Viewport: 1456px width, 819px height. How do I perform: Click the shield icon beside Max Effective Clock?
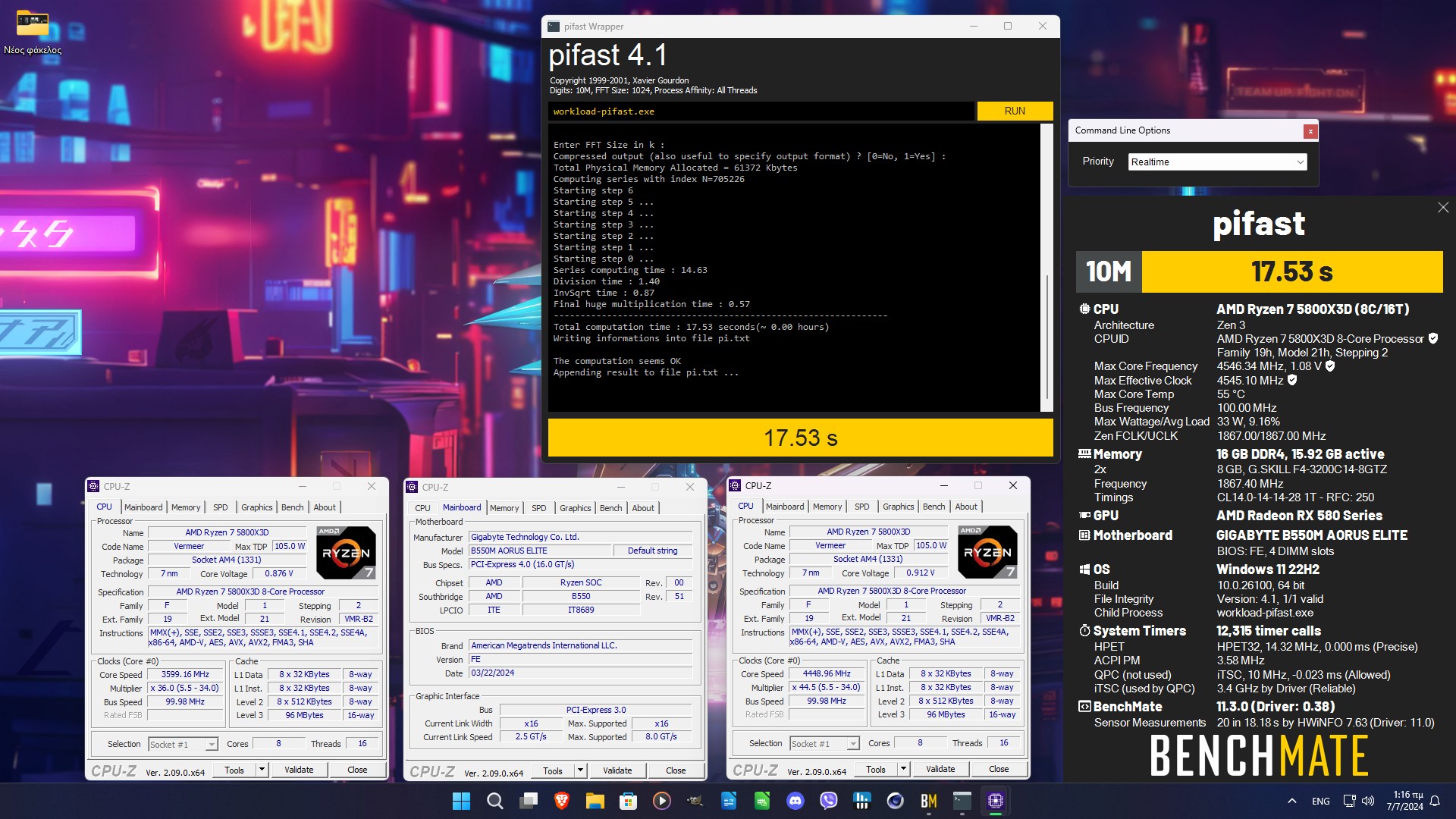click(x=1292, y=380)
